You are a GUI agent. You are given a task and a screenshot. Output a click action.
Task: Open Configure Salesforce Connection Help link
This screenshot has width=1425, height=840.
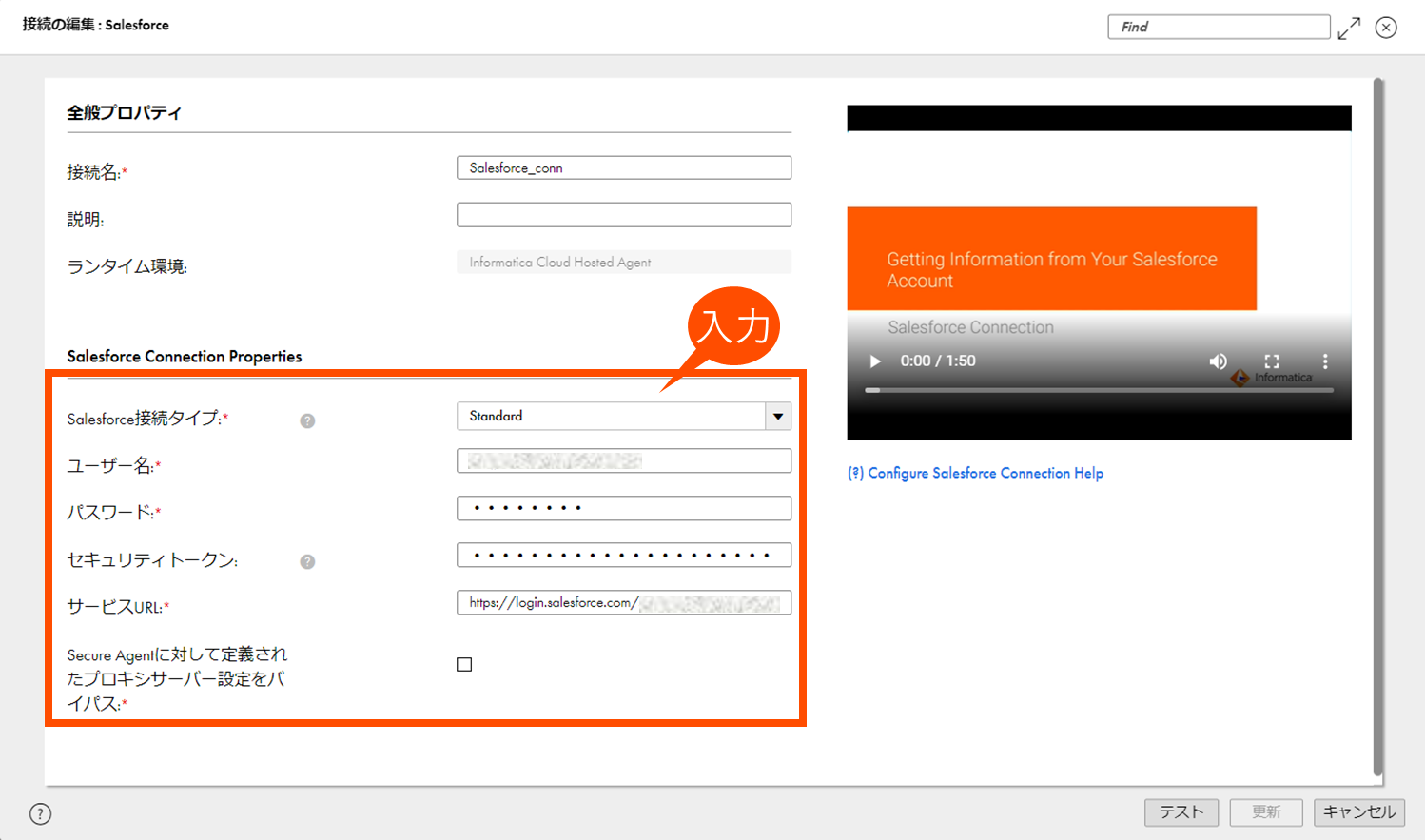[975, 473]
